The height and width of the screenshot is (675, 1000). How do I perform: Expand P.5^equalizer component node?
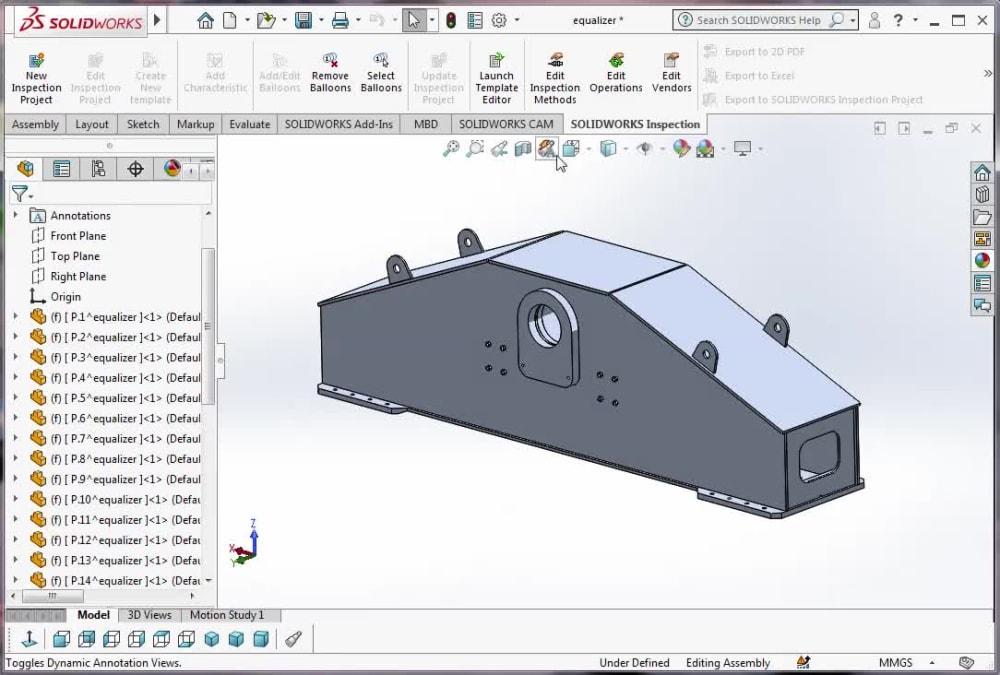16,397
